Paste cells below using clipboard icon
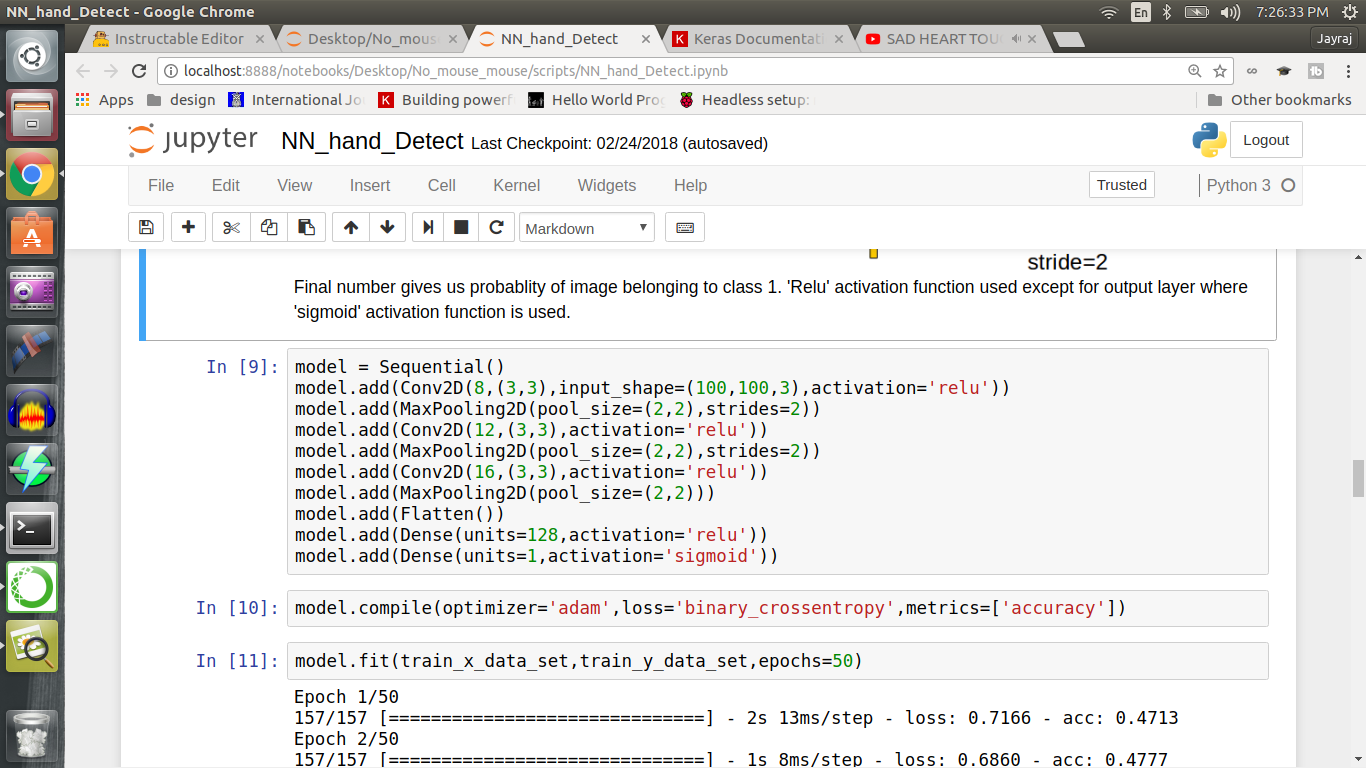 tap(307, 227)
